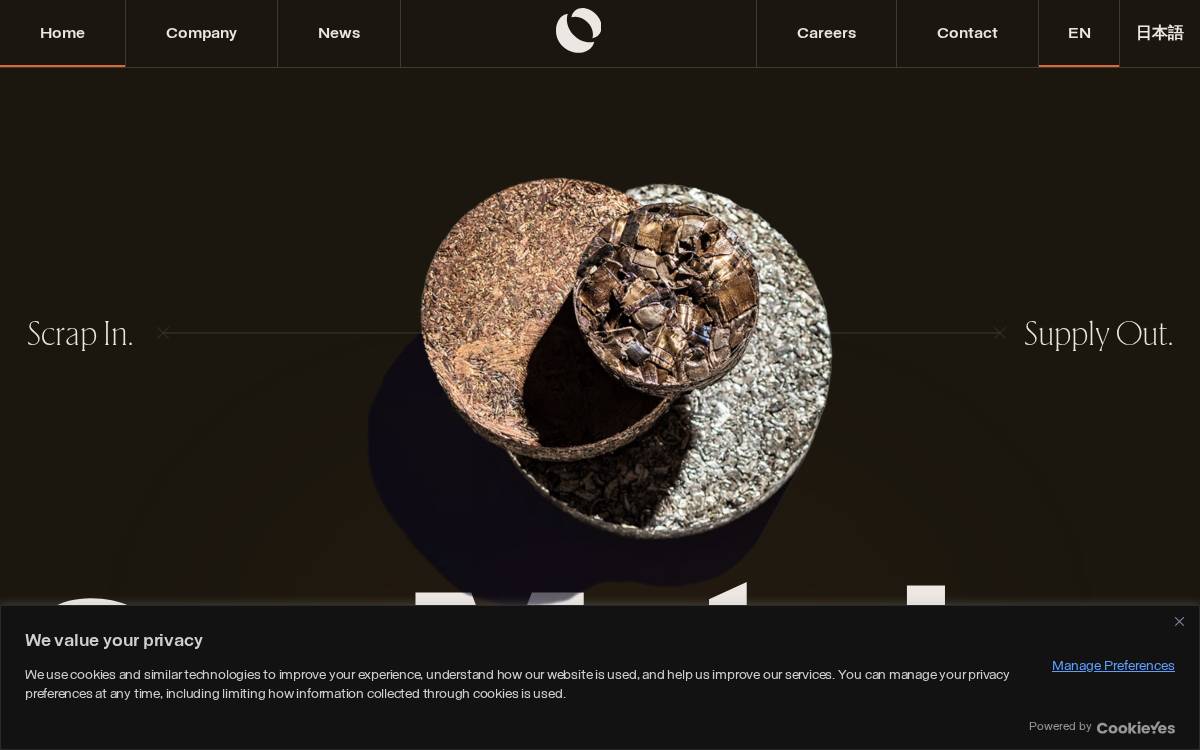This screenshot has width=1200, height=750.
Task: Navigate to the Careers page
Action: click(826, 33)
